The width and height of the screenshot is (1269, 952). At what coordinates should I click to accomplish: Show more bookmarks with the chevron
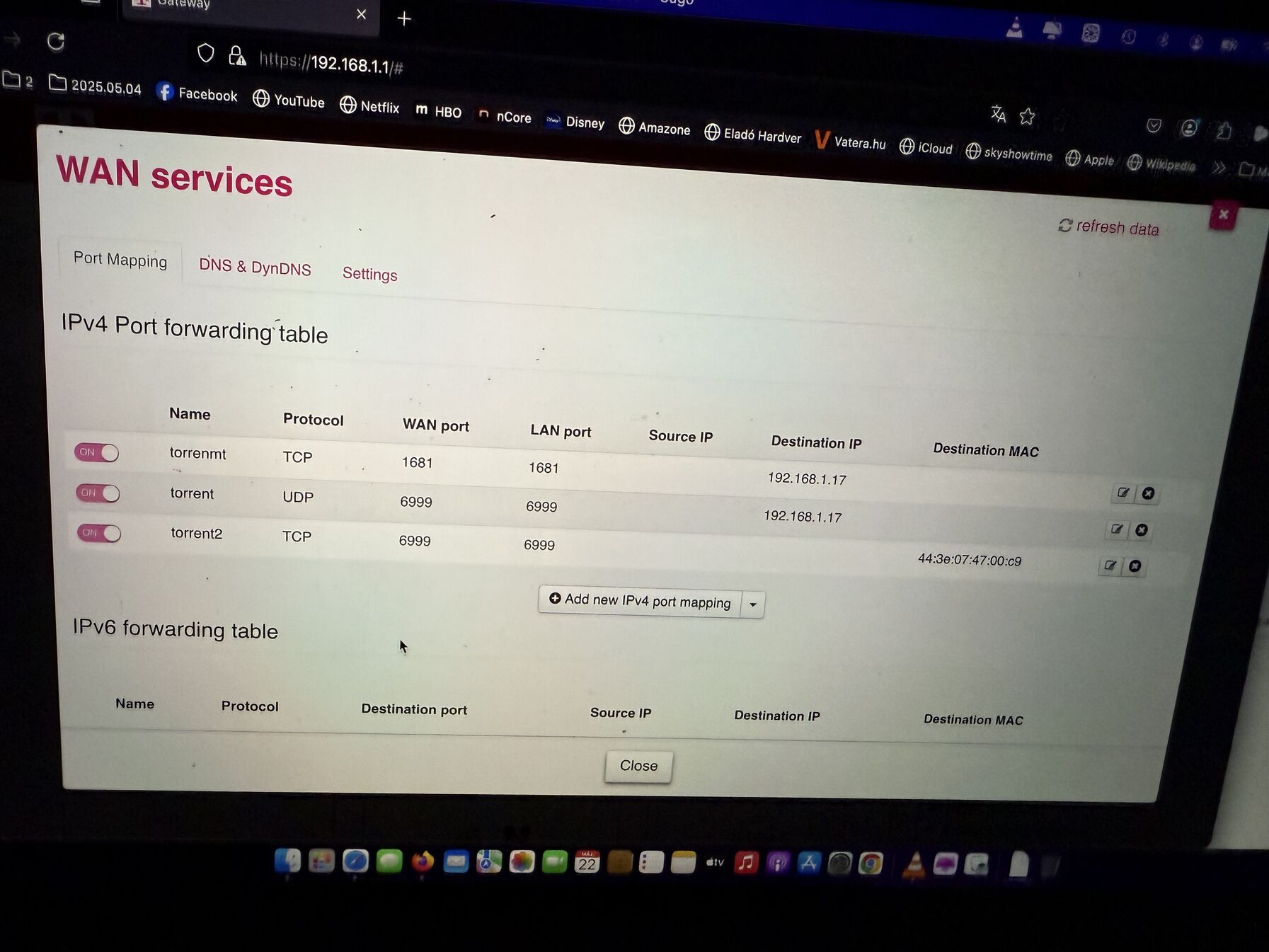pos(1219,168)
